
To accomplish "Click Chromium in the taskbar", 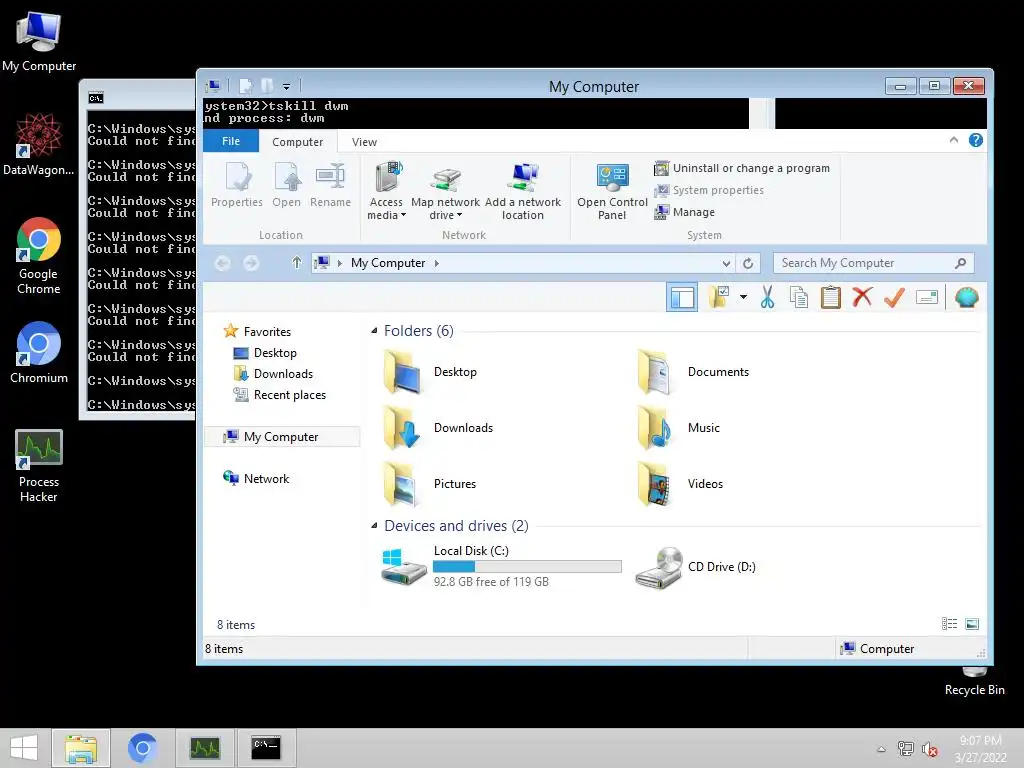I will pyautogui.click(x=142, y=748).
